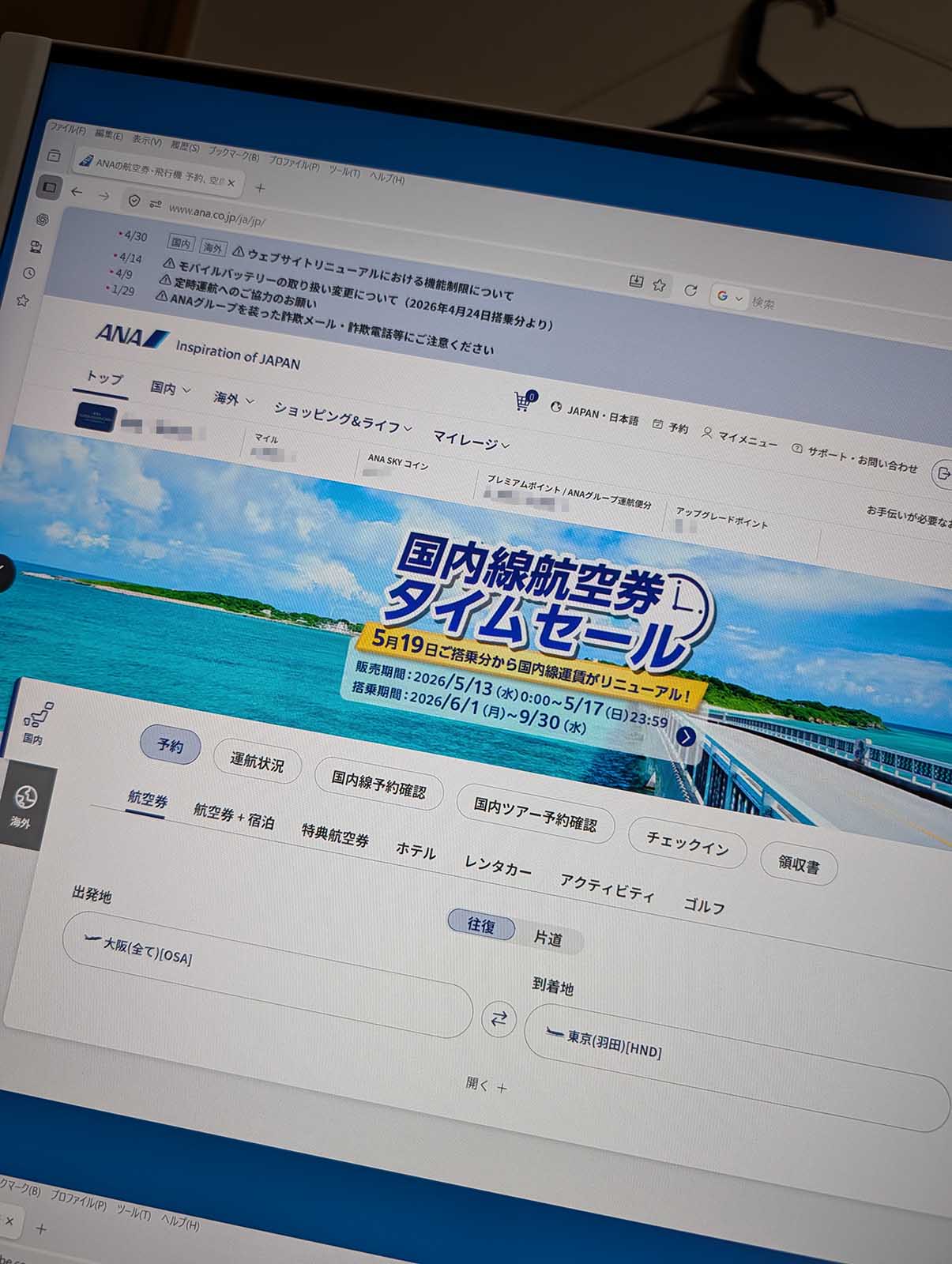Viewport: 952px width, 1264px height.
Task: Open the ファイル(F) menu
Action: 68,129
